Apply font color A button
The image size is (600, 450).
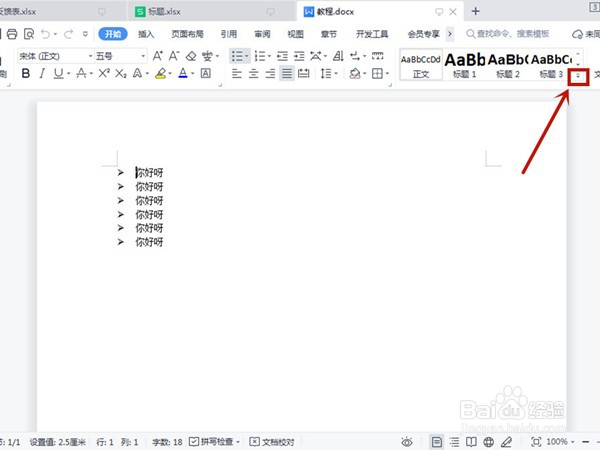(x=183, y=73)
